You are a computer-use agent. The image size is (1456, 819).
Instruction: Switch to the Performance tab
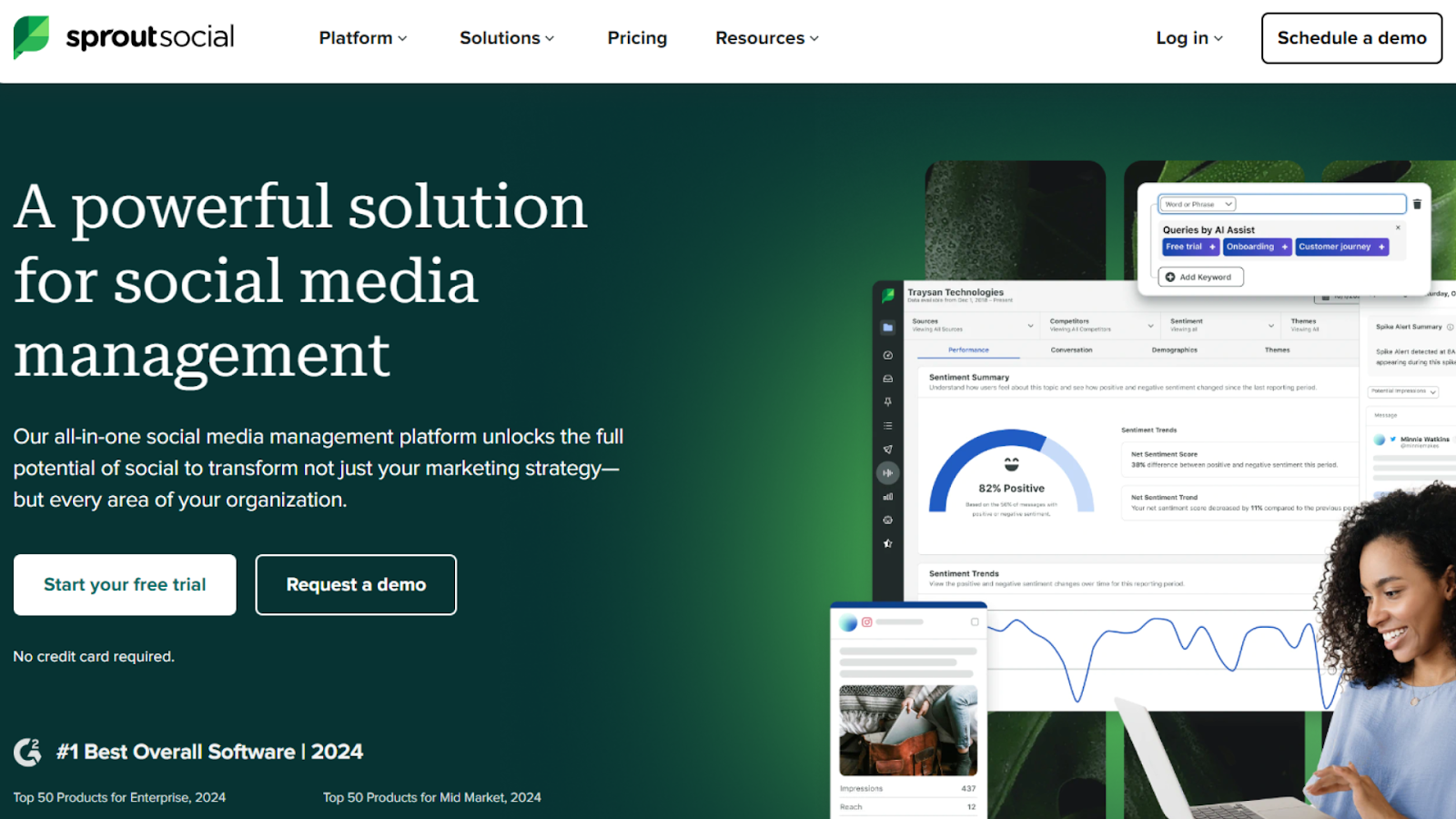[x=968, y=350]
